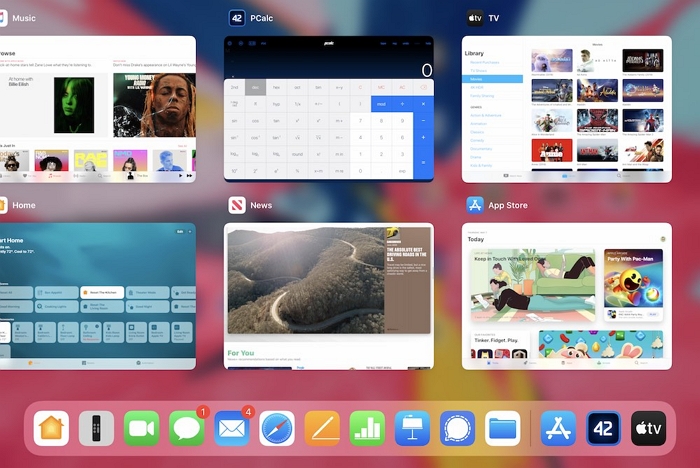Launch PCalc 42 icon in the dock
Viewport: 700px width, 468px height.
pos(603,429)
